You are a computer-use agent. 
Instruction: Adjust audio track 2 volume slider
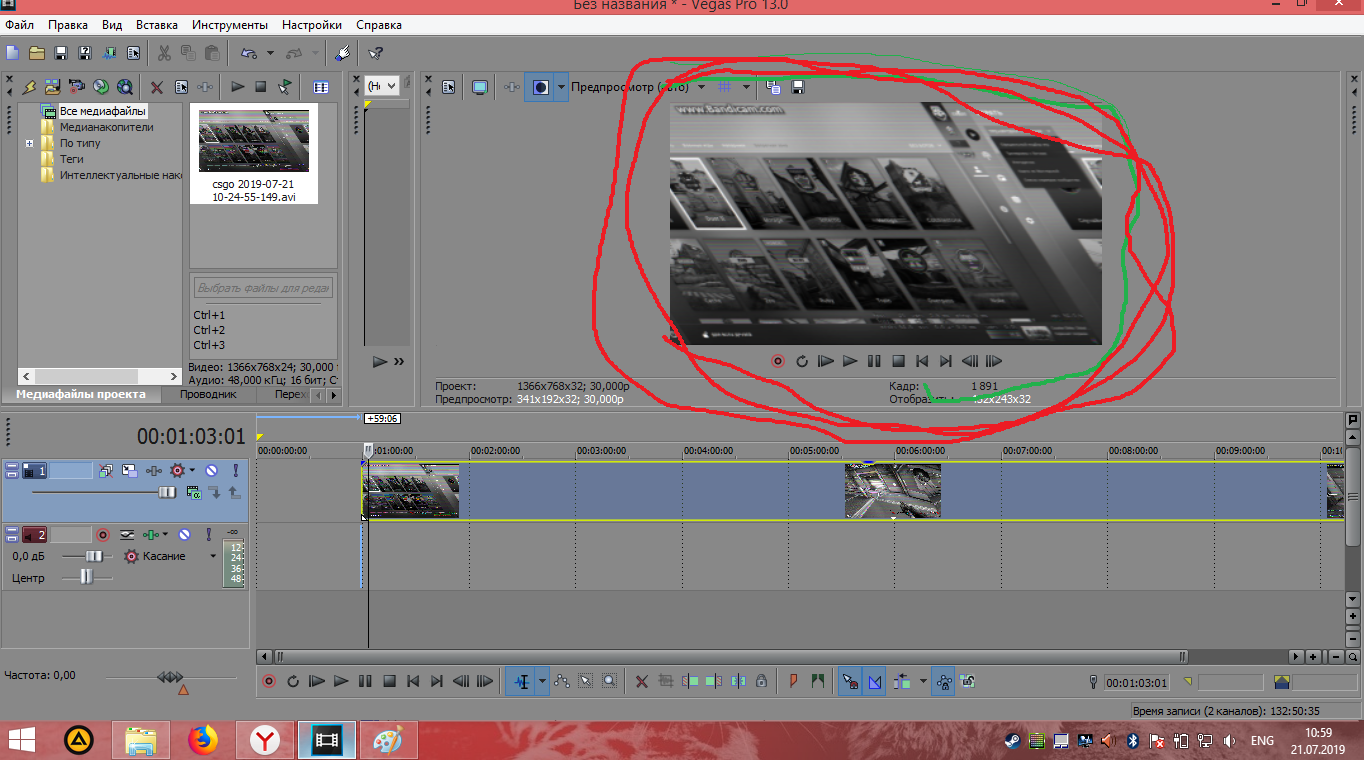pos(93,556)
